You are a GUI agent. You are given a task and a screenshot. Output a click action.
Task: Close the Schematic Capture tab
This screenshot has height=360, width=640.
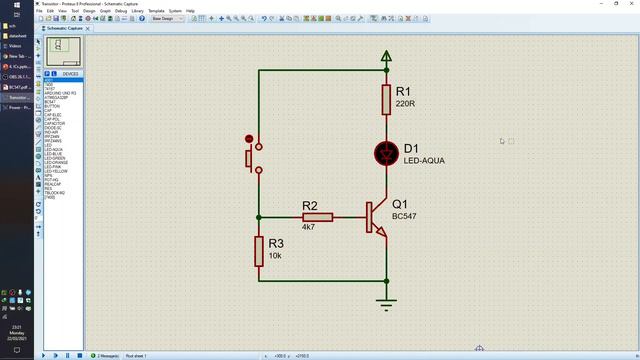point(88,29)
